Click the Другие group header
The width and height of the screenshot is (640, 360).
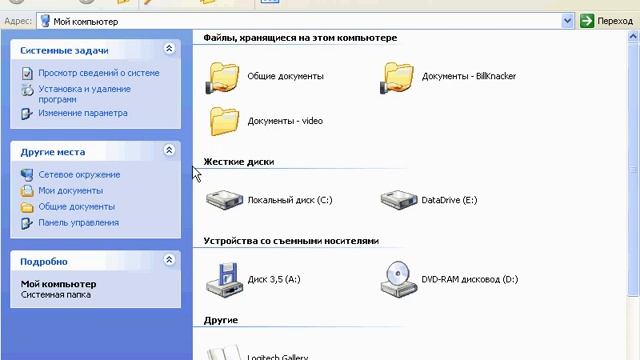click(x=220, y=320)
